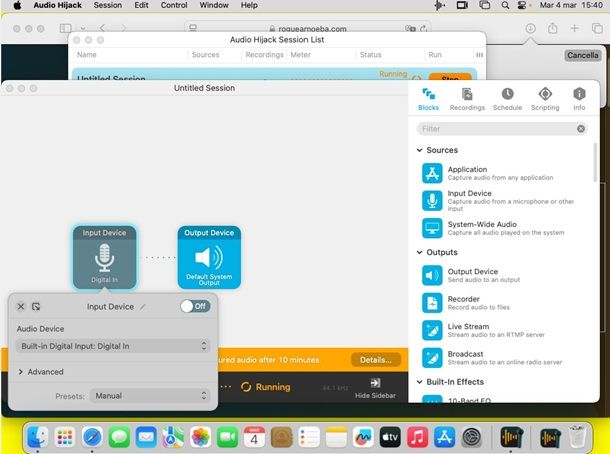The width and height of the screenshot is (610, 454).
Task: Click the Name column header in Session List
Action: pyautogui.click(x=86, y=55)
